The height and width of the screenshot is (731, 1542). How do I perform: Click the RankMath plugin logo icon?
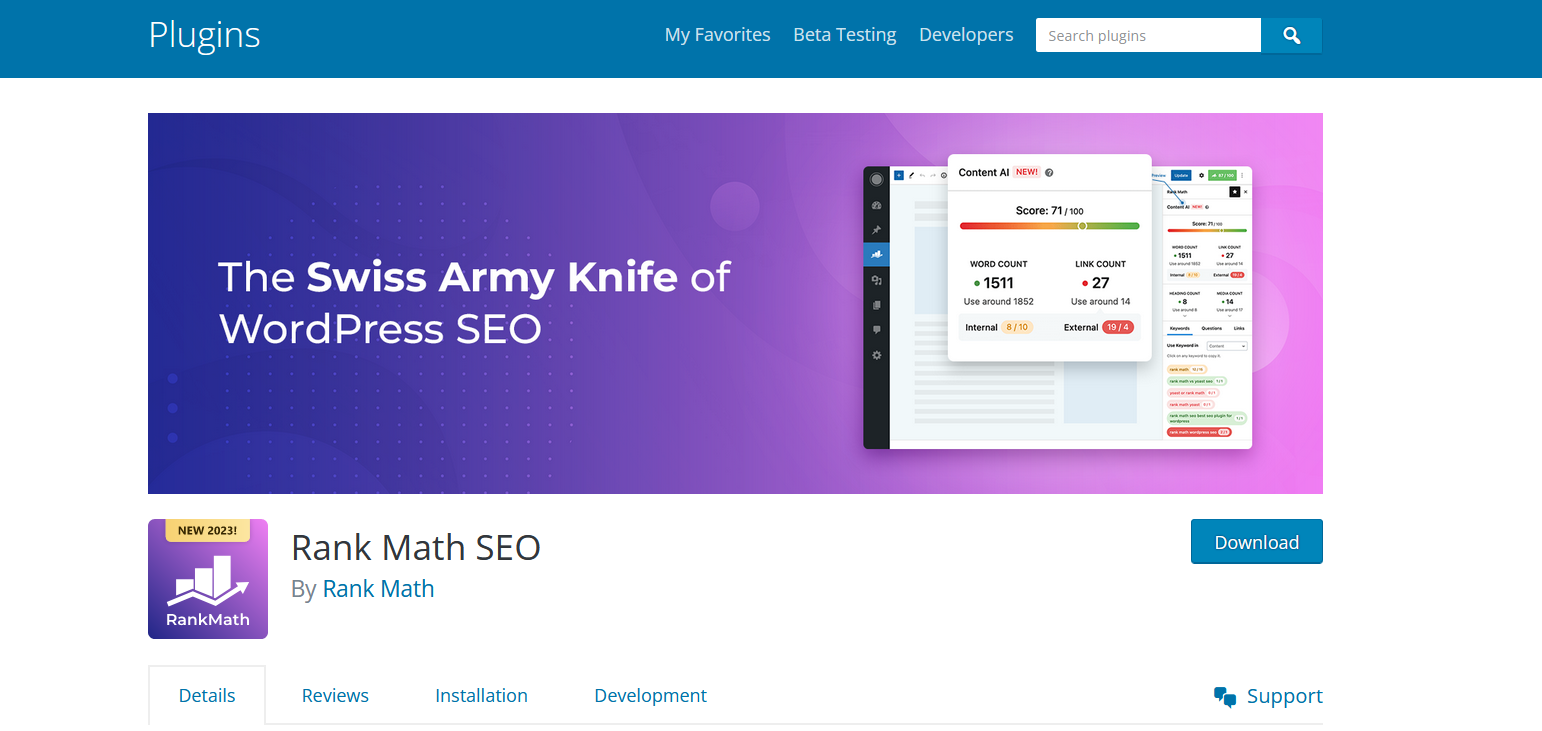(x=208, y=579)
